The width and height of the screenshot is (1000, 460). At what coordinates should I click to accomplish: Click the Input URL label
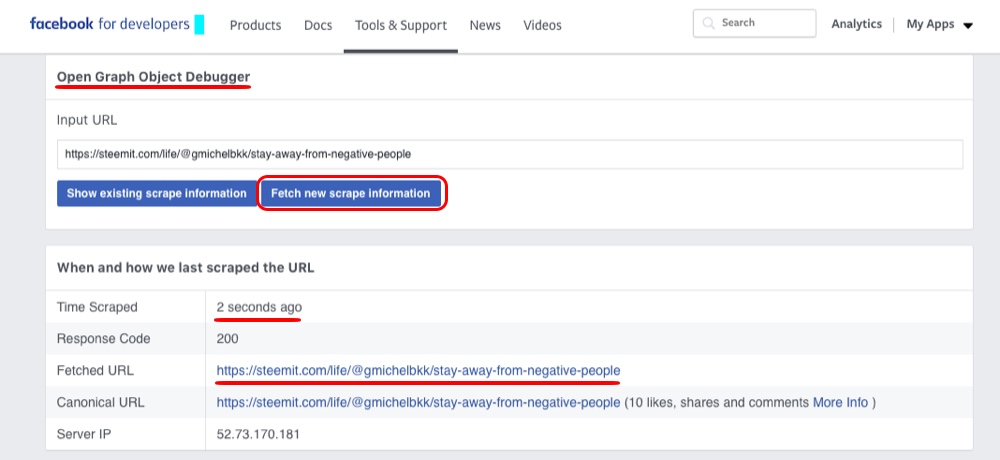[x=87, y=120]
